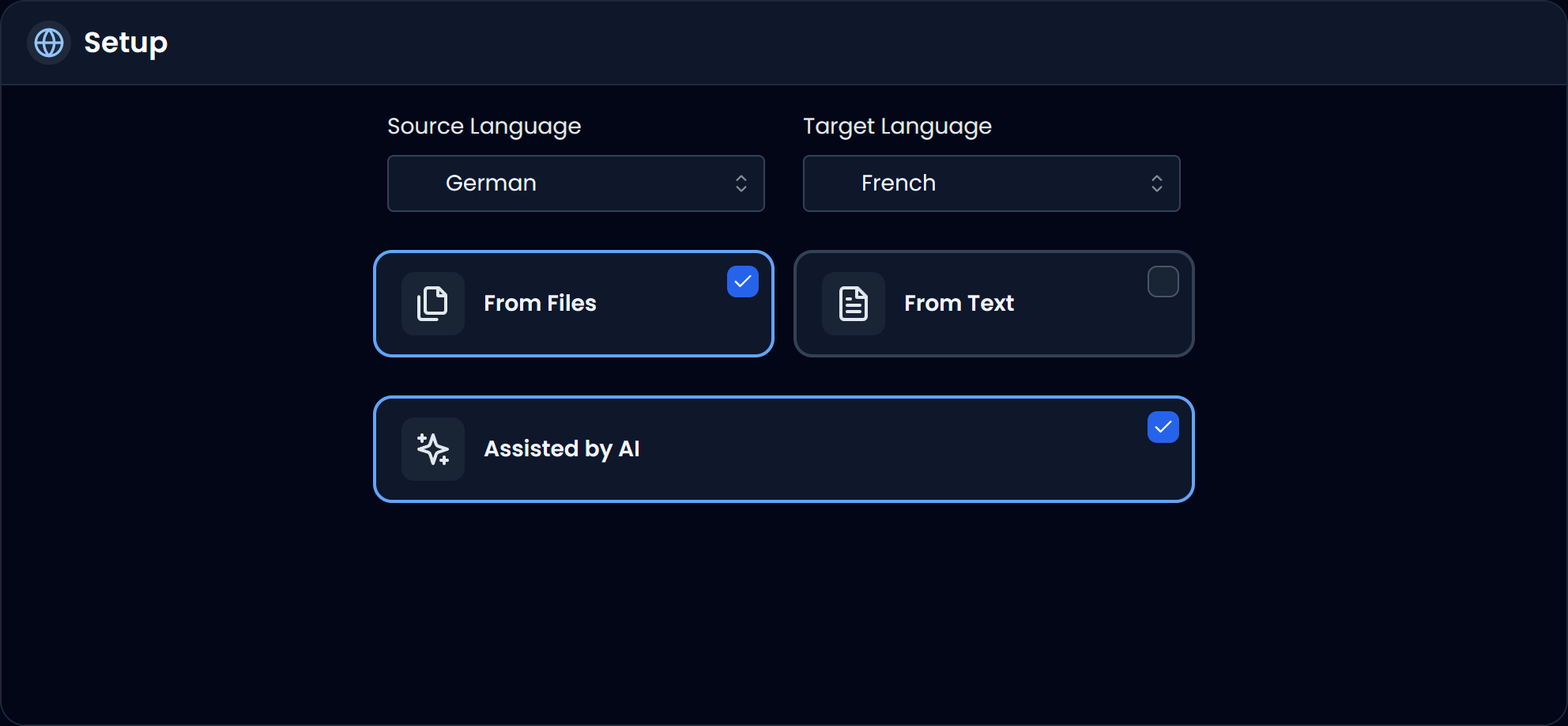Click the sparkles icon in Assisted by AI
1568x726 pixels.
[x=432, y=448]
